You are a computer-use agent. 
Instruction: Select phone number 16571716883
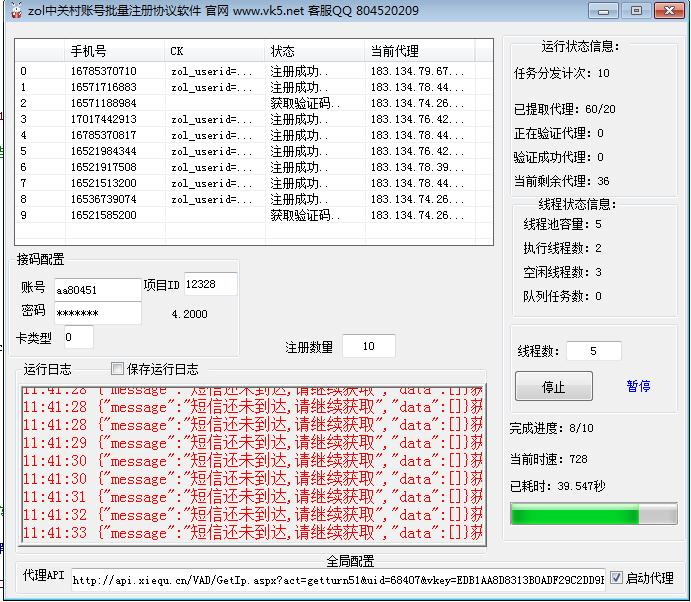(104, 87)
